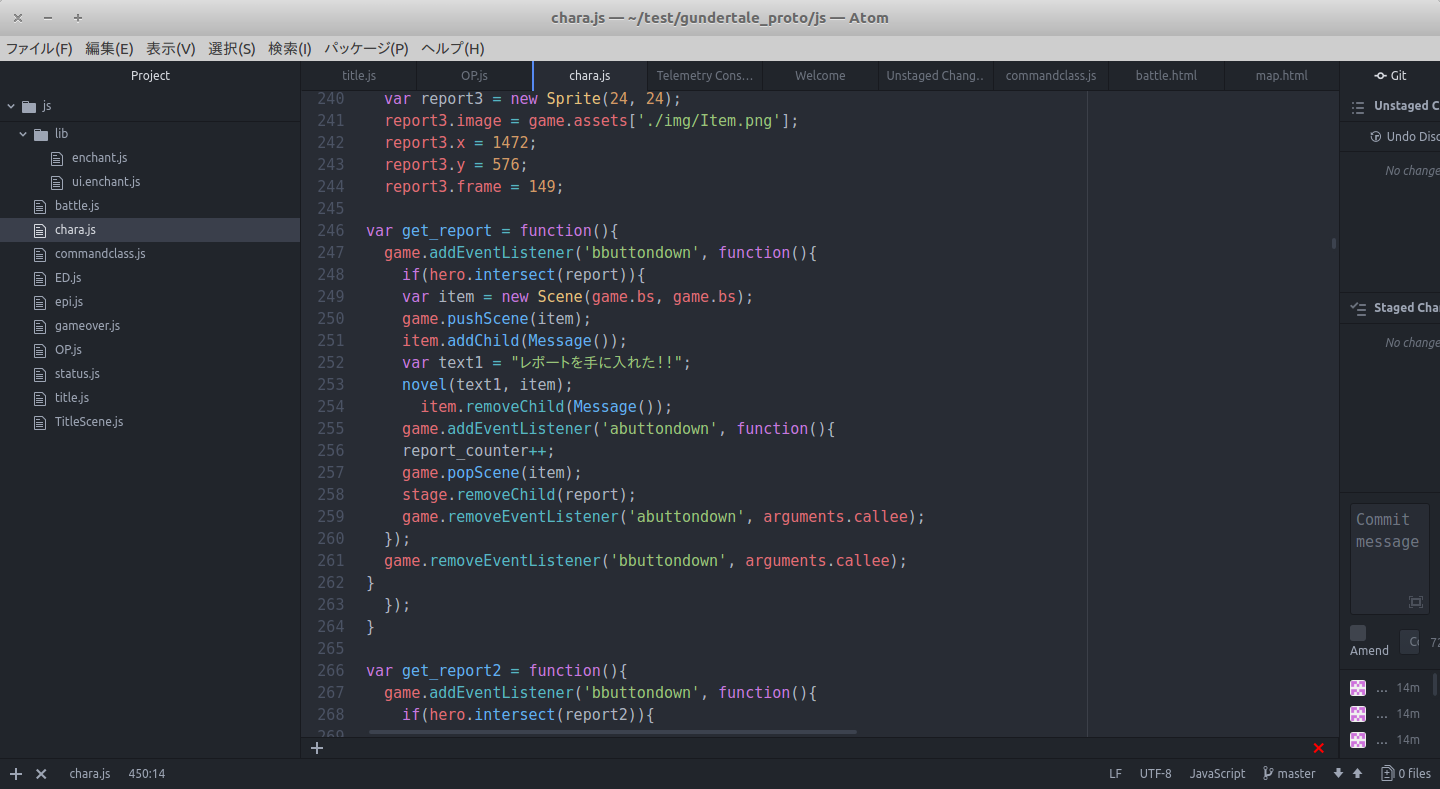This screenshot has height=789, width=1440.
Task: Click the status bar X icon
Action: point(41,774)
